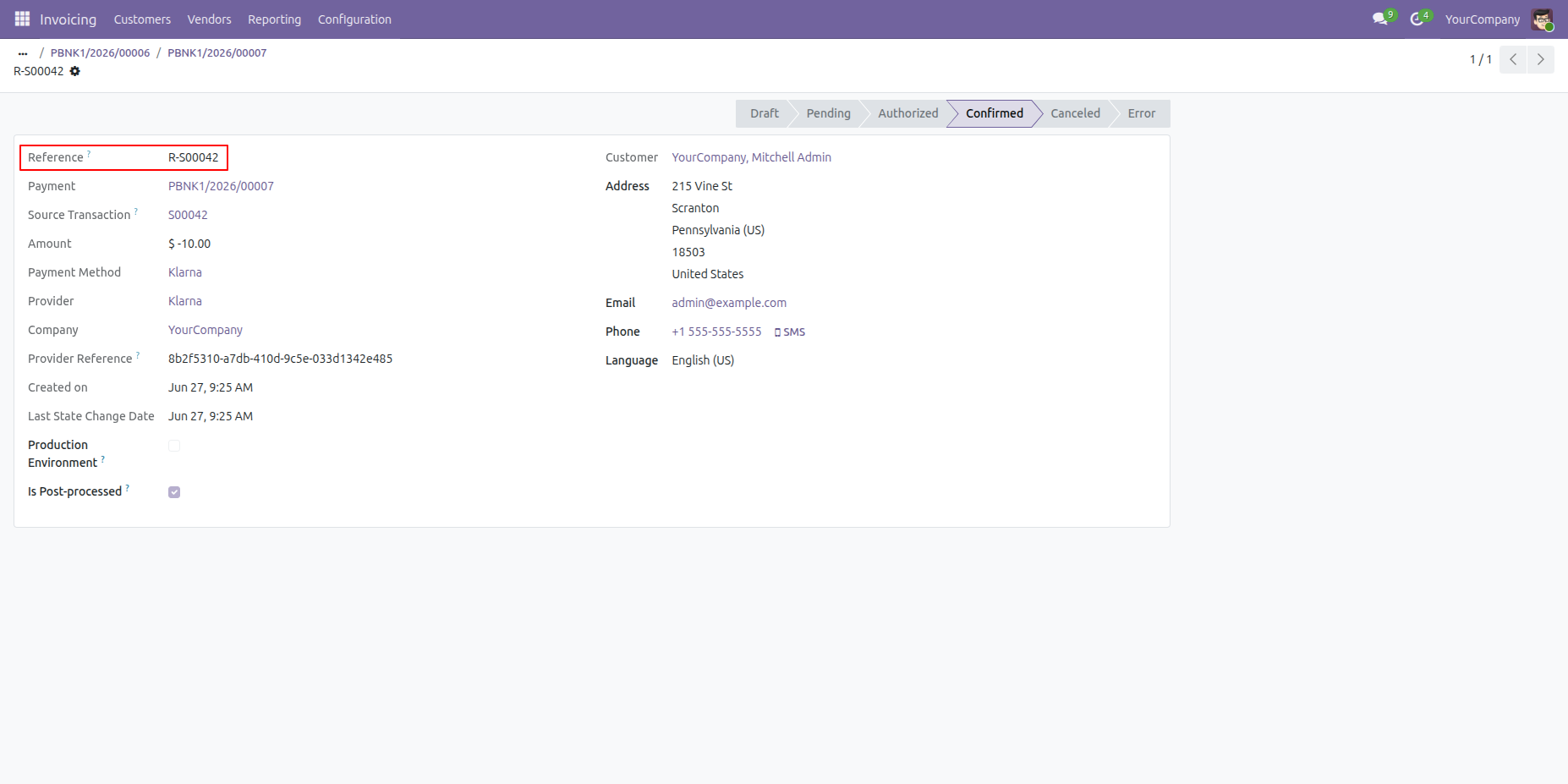Viewport: 1568px width, 784px height.
Task: Click the state Pennsylvania (US)
Action: (718, 230)
